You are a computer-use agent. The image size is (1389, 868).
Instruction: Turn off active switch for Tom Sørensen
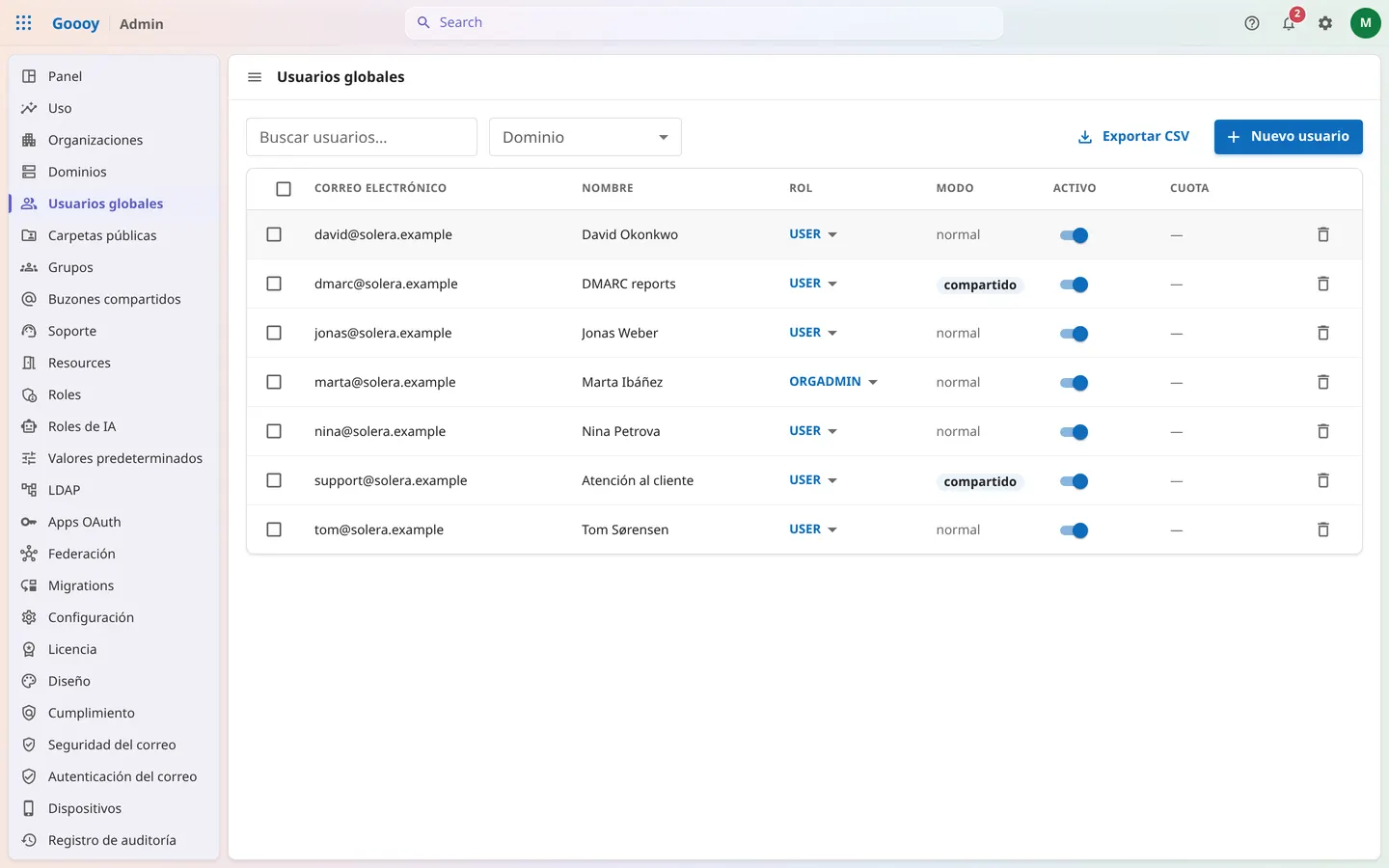coord(1074,530)
